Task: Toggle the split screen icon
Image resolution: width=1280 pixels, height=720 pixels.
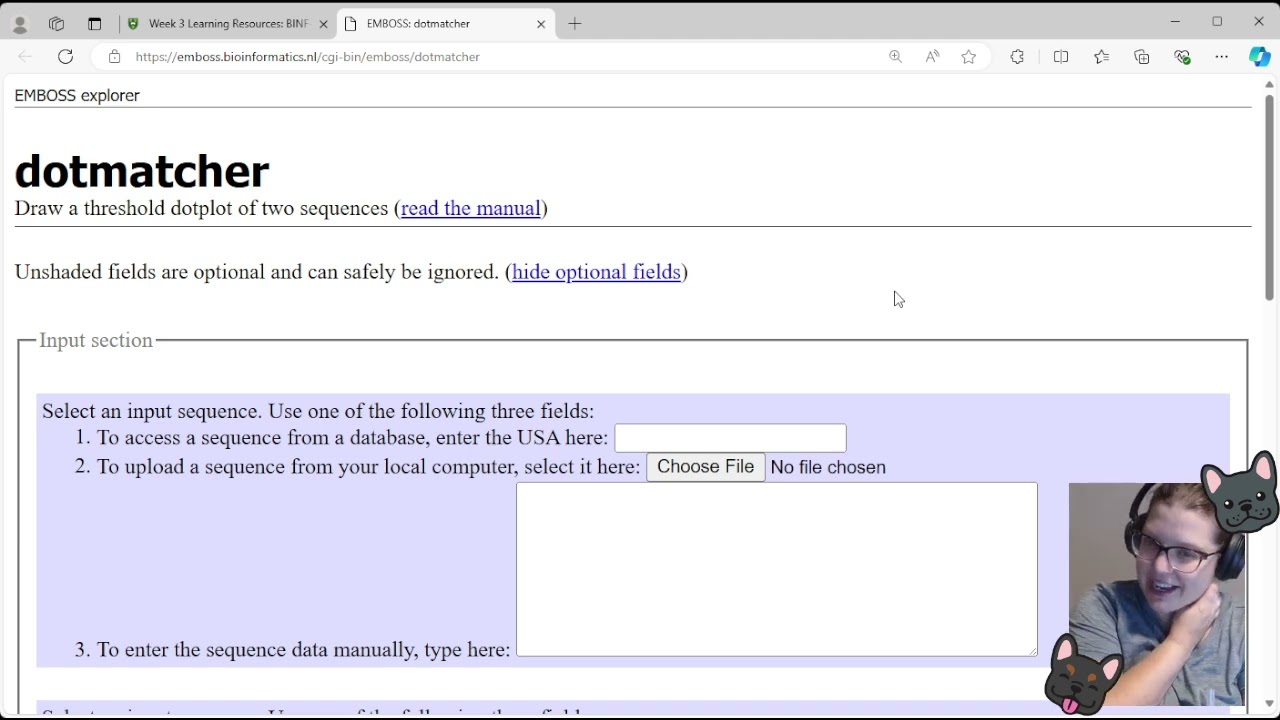Action: click(x=1061, y=57)
